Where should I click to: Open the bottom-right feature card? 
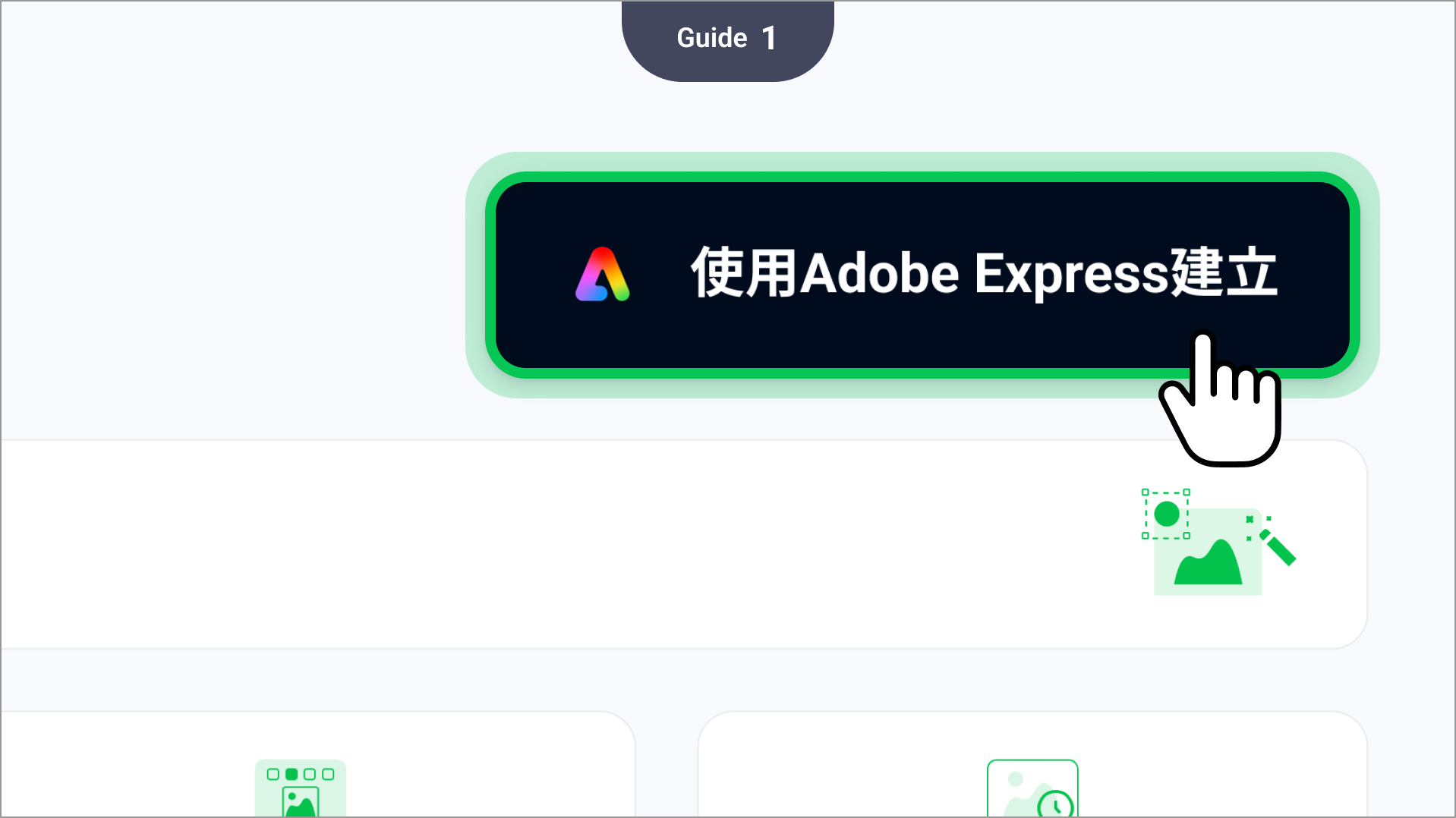click(1032, 765)
